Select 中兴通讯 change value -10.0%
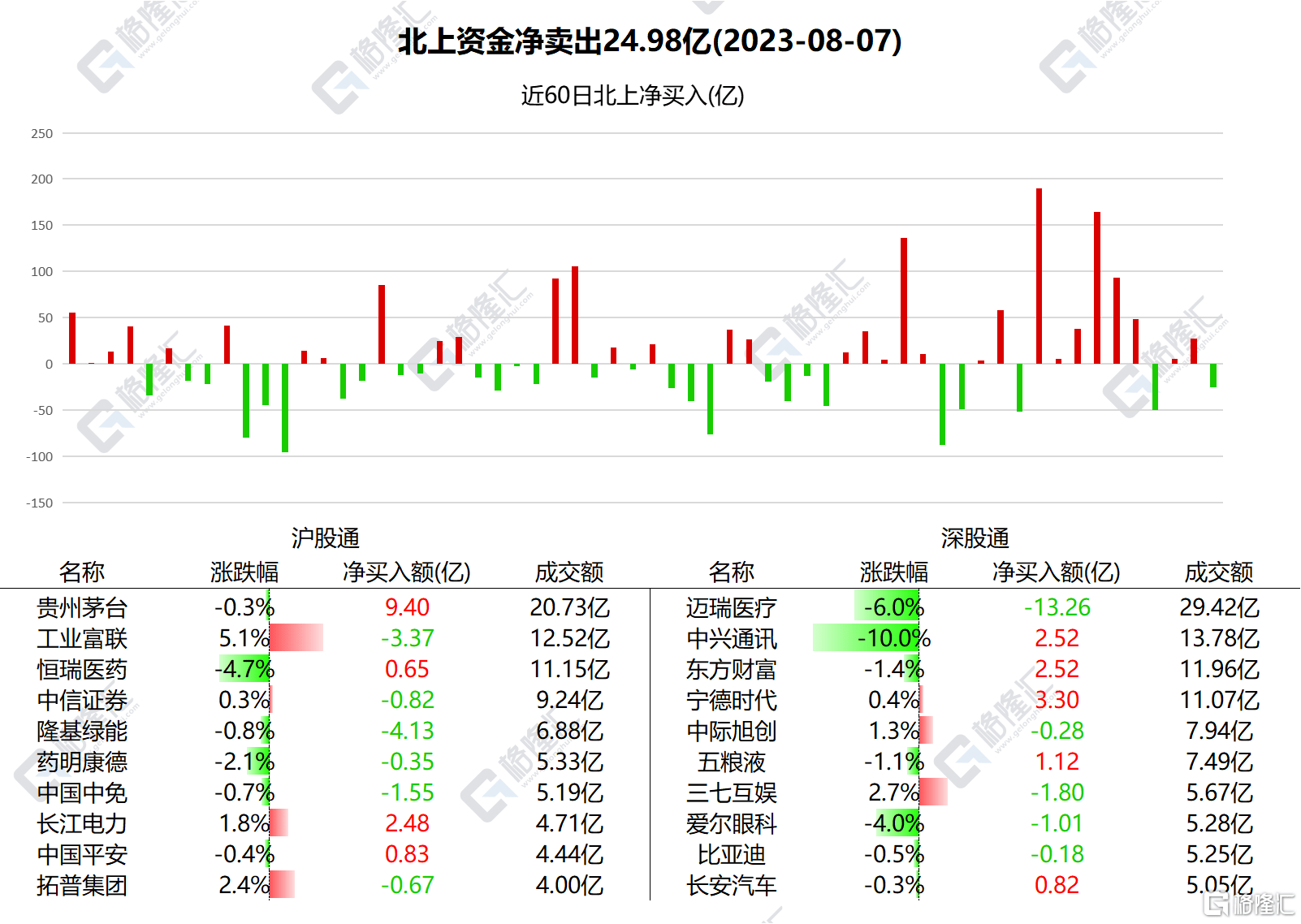The height and width of the screenshot is (924, 1301). (x=893, y=638)
